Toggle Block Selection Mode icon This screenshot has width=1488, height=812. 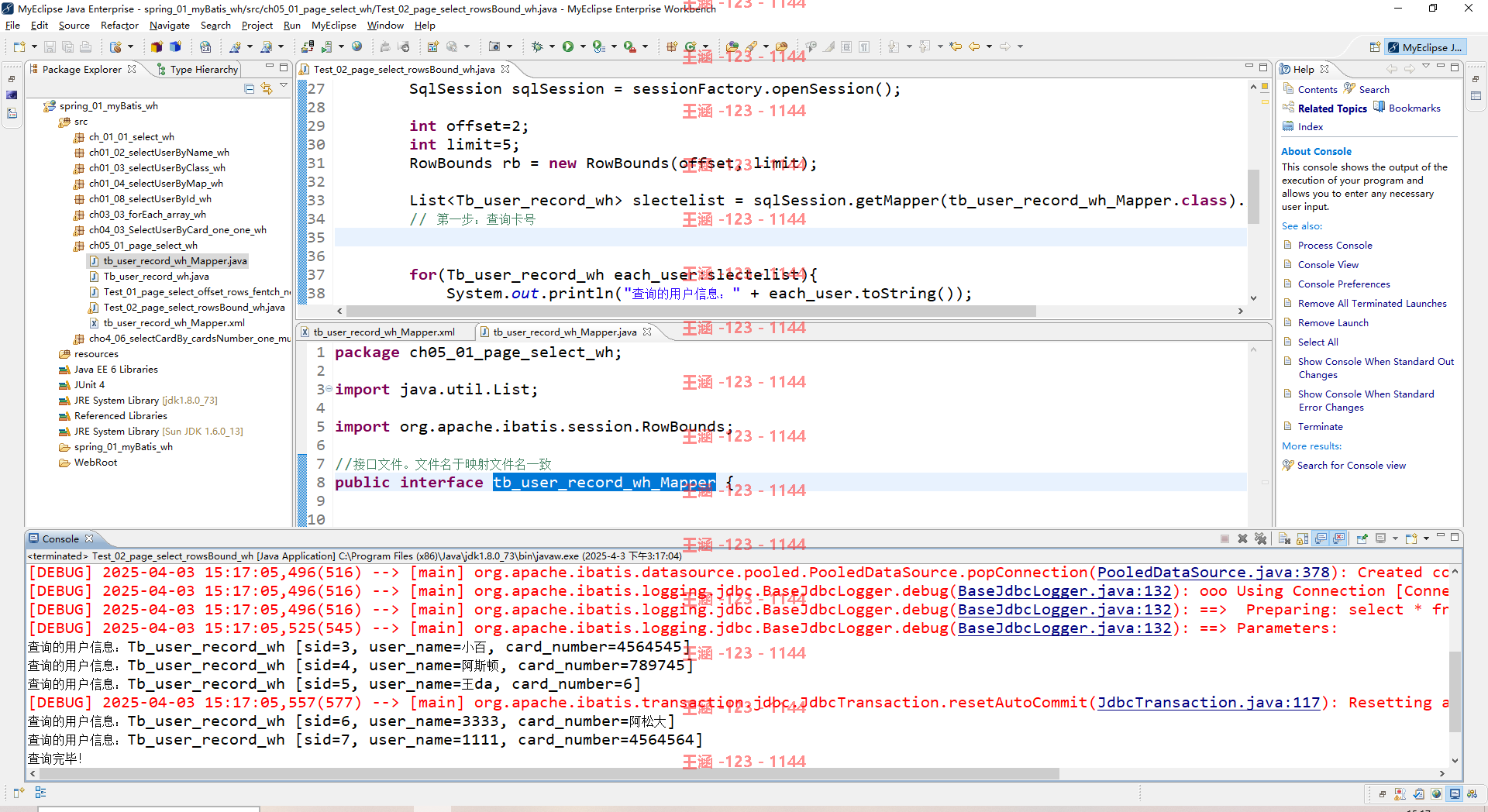click(x=846, y=46)
